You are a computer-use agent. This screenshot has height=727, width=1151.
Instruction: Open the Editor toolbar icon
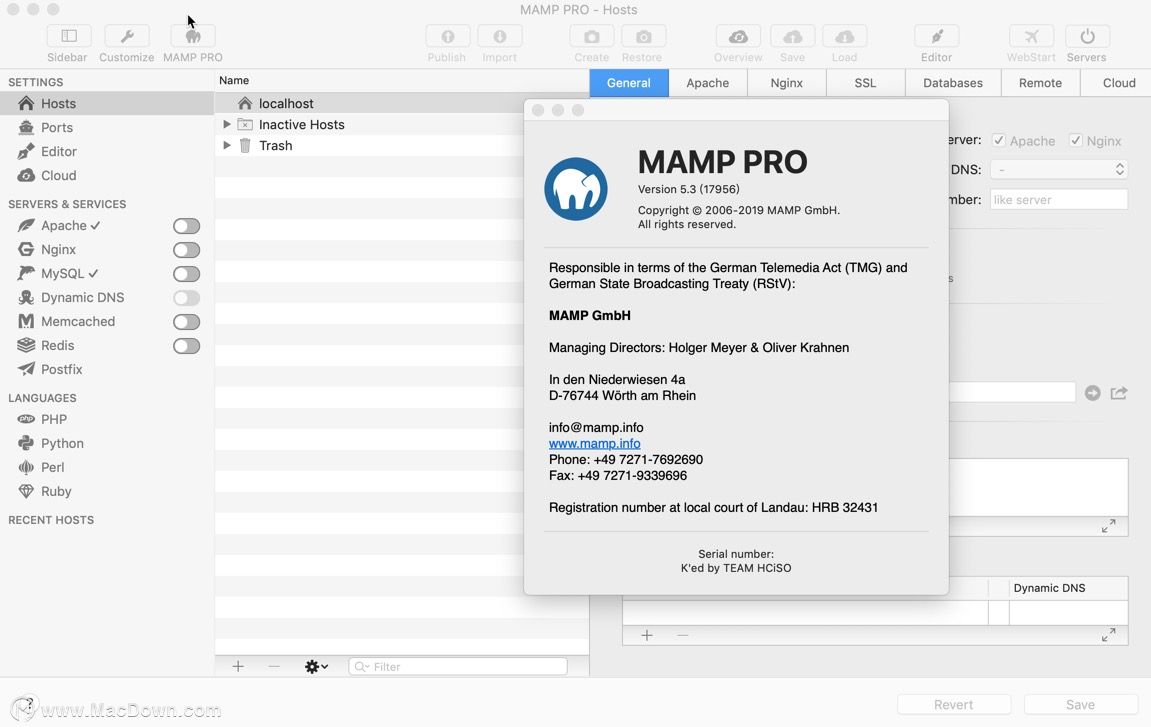937,36
